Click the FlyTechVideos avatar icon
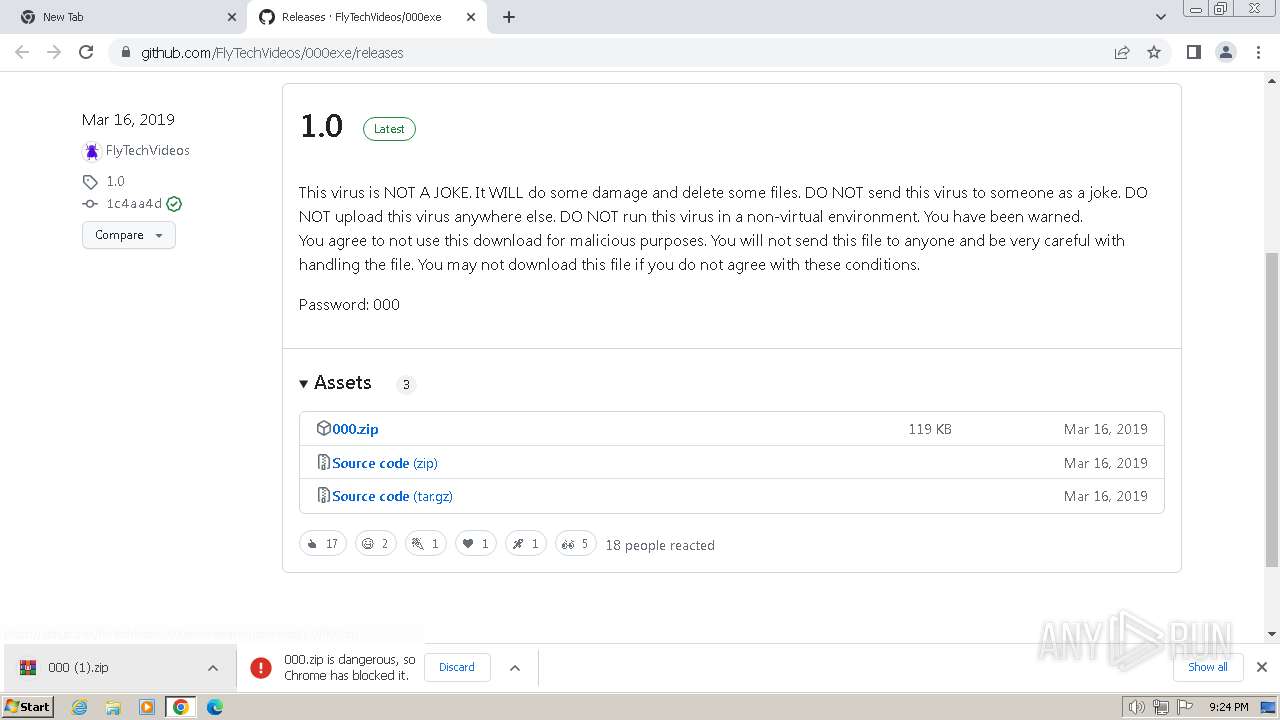Image resolution: width=1280 pixels, height=720 pixels. point(91,151)
